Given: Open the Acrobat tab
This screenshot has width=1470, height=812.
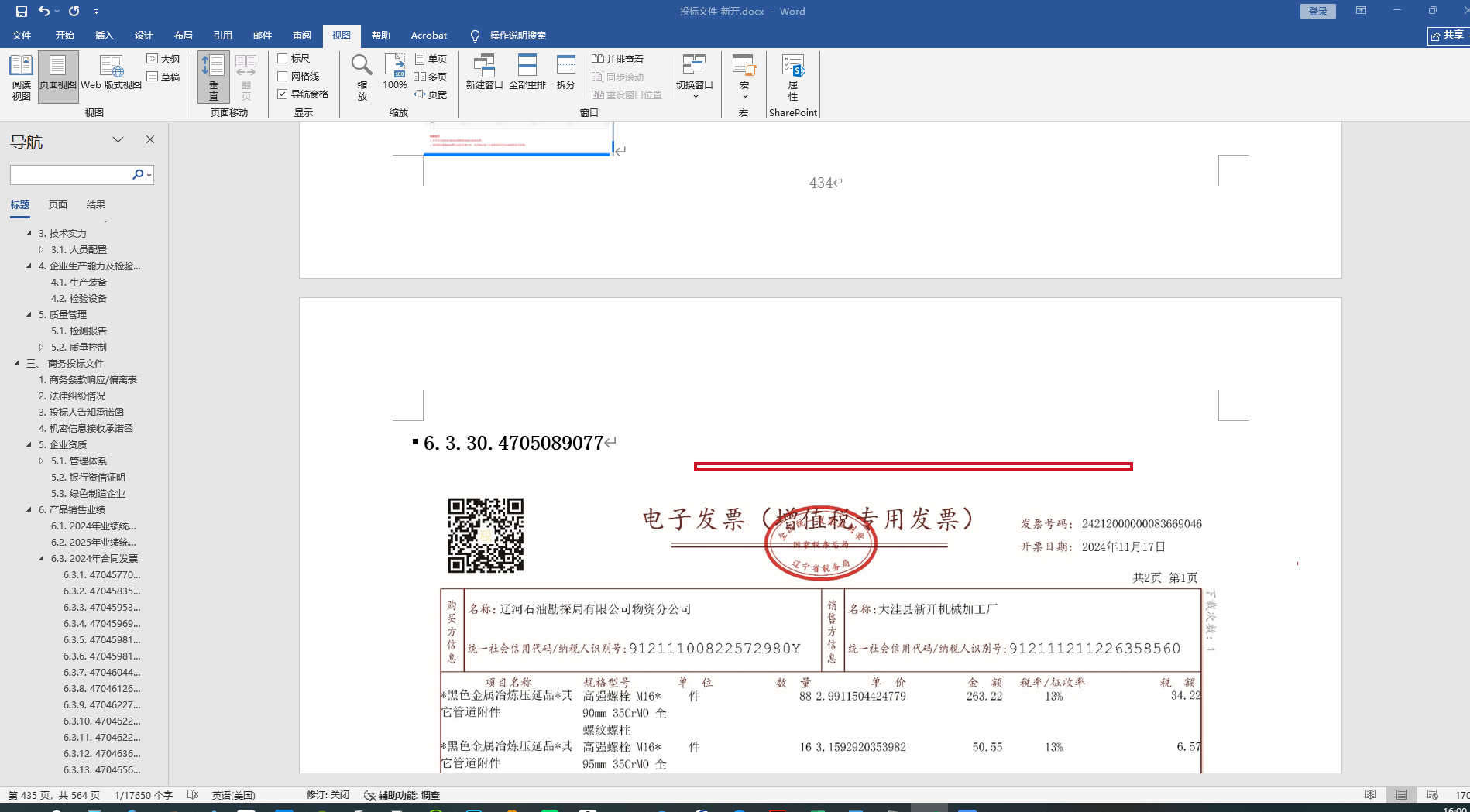Looking at the screenshot, I should pyautogui.click(x=429, y=36).
